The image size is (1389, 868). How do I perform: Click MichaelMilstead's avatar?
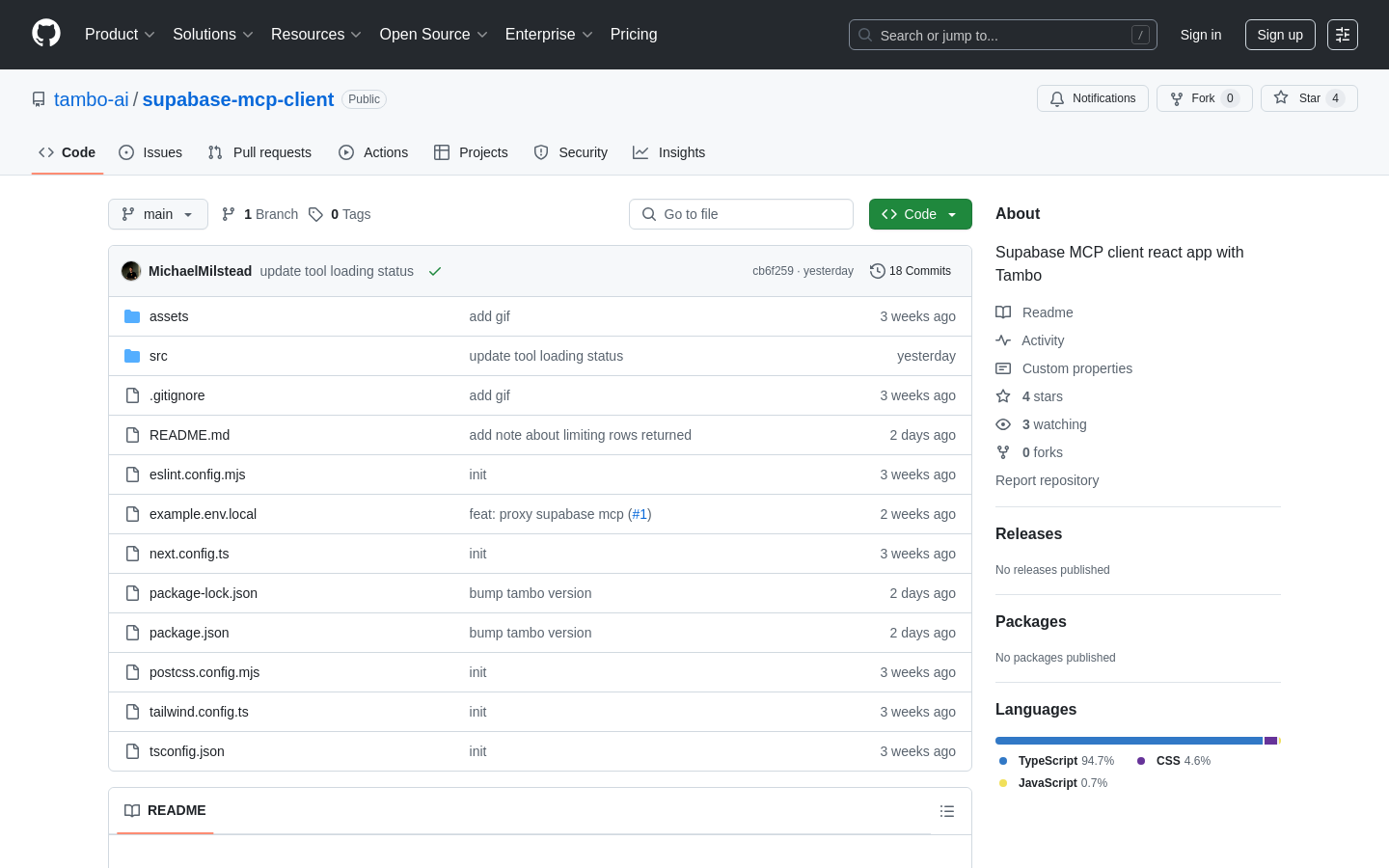point(131,271)
